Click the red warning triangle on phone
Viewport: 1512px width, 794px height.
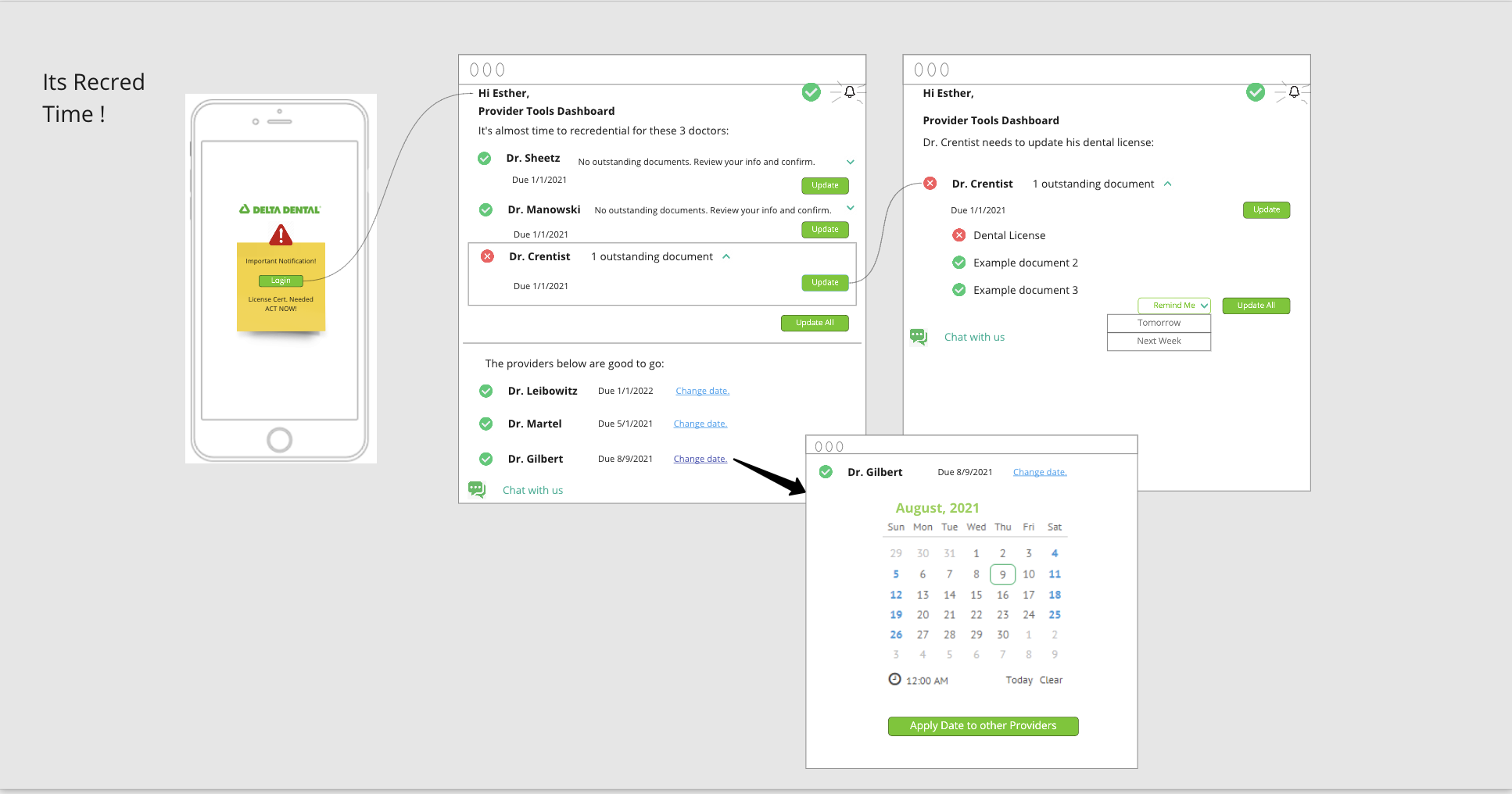[x=281, y=234]
